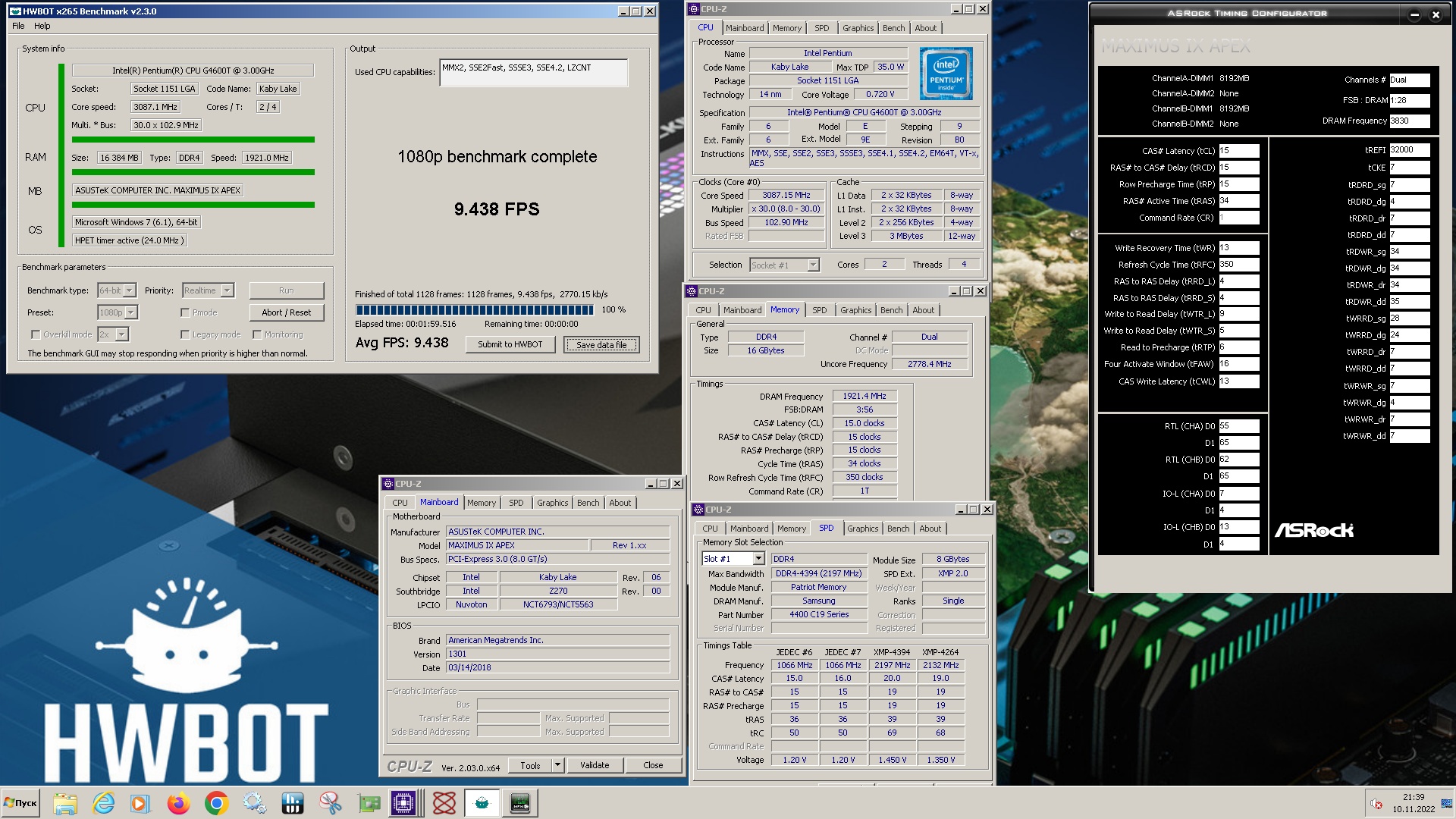1456x819 pixels.
Task: Click the Close button in CPU-Z Mainboard window
Action: pos(653,765)
